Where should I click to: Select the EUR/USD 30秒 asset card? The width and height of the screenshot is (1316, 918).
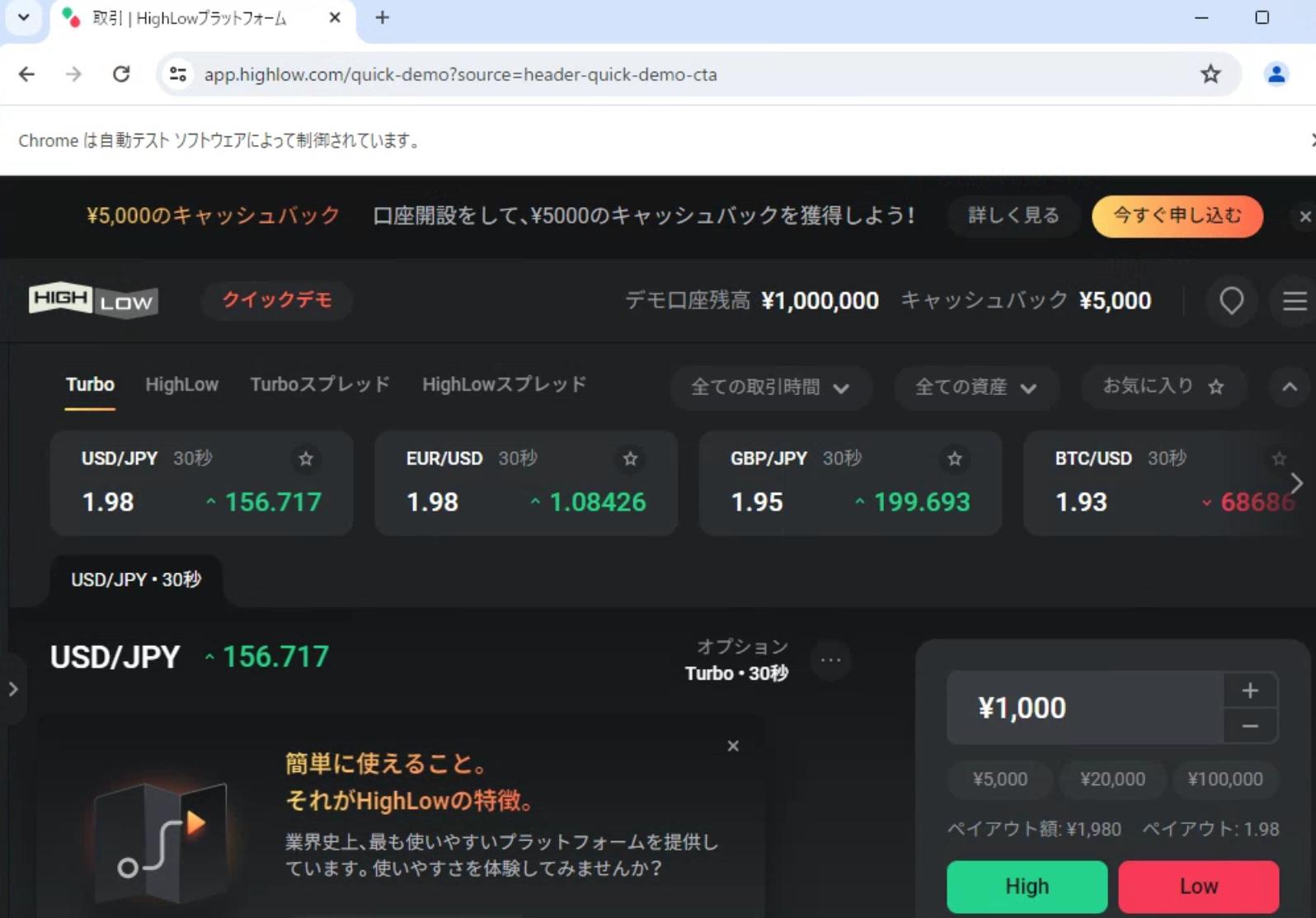[x=526, y=483]
